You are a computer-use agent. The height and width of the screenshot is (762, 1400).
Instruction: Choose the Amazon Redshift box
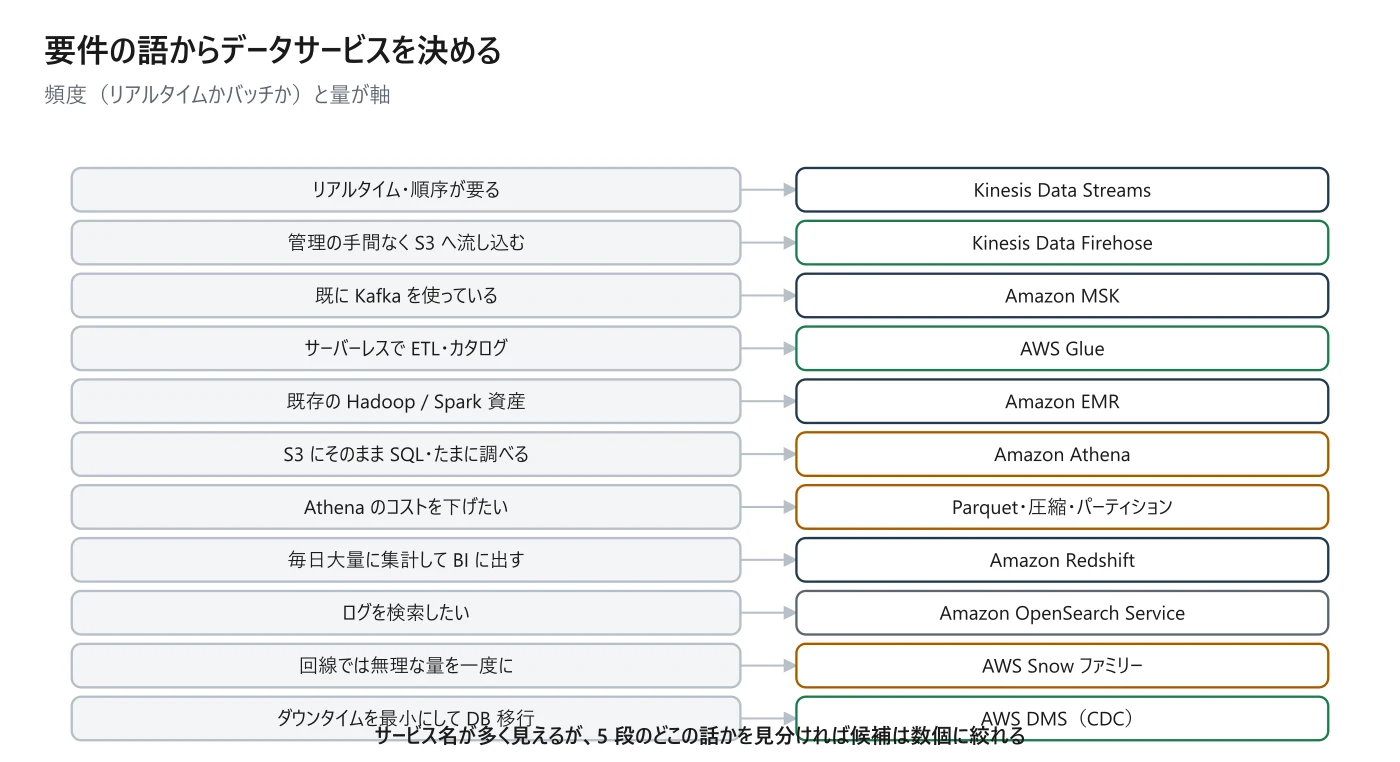tap(1062, 560)
